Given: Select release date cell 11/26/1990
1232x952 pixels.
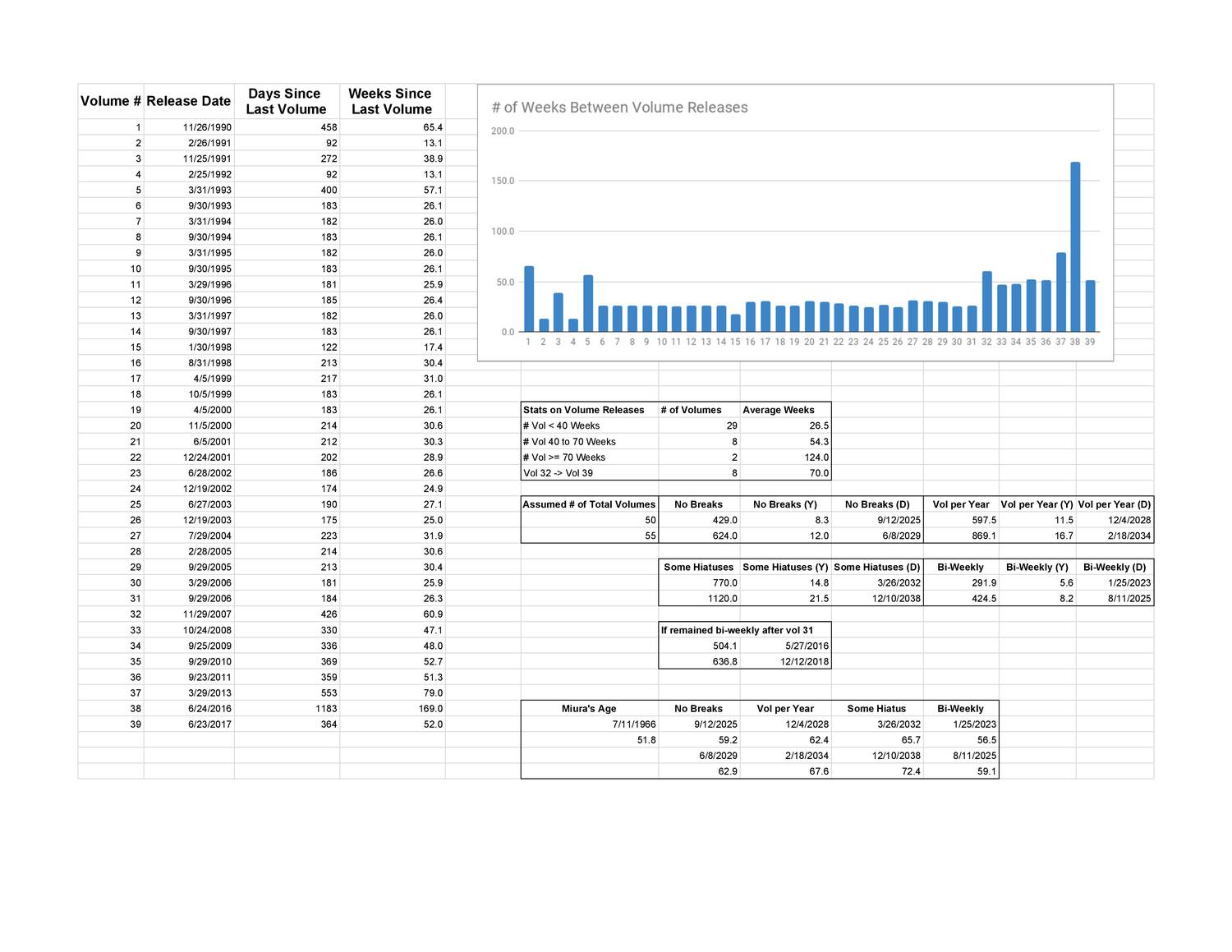Looking at the screenshot, I should [x=189, y=127].
